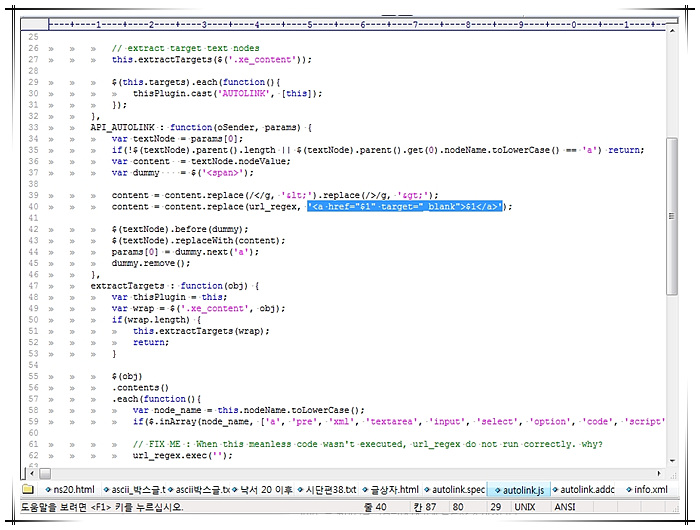Click the window resize grip at bottom-right

click(x=674, y=508)
